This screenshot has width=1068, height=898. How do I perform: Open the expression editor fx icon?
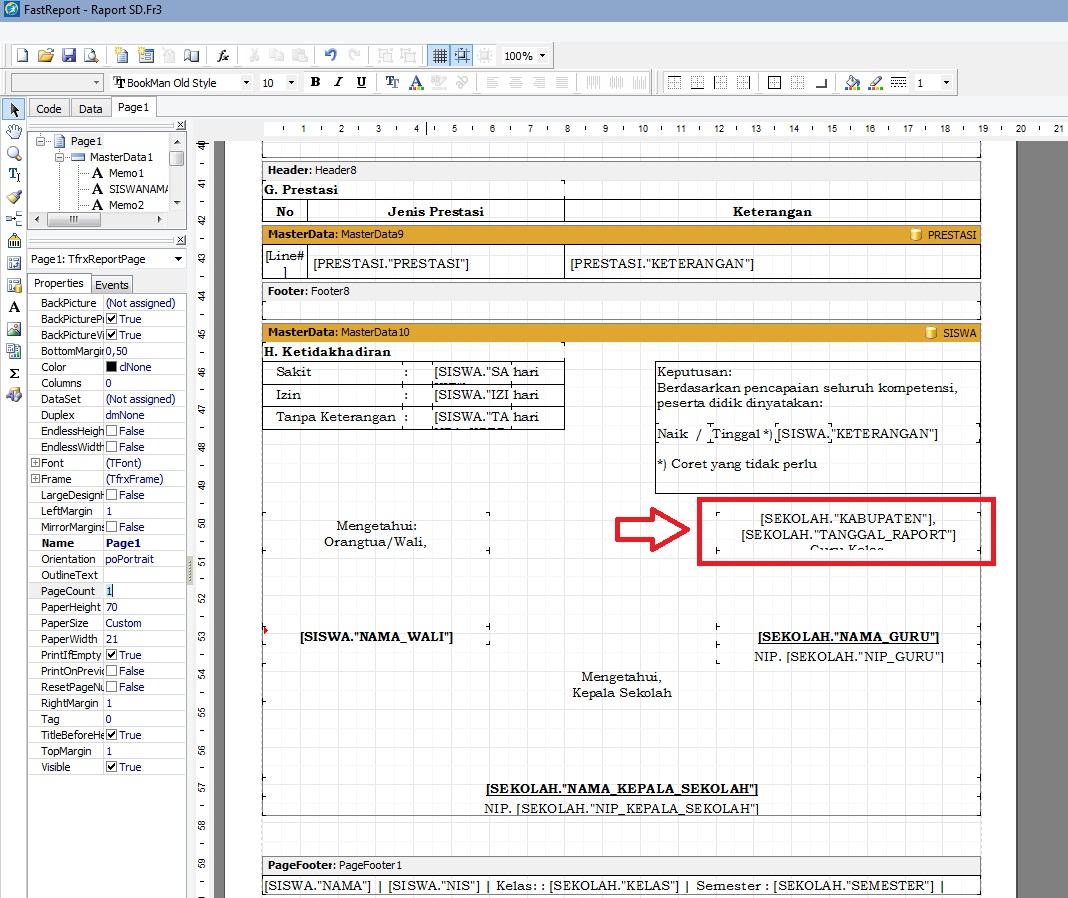[x=224, y=56]
